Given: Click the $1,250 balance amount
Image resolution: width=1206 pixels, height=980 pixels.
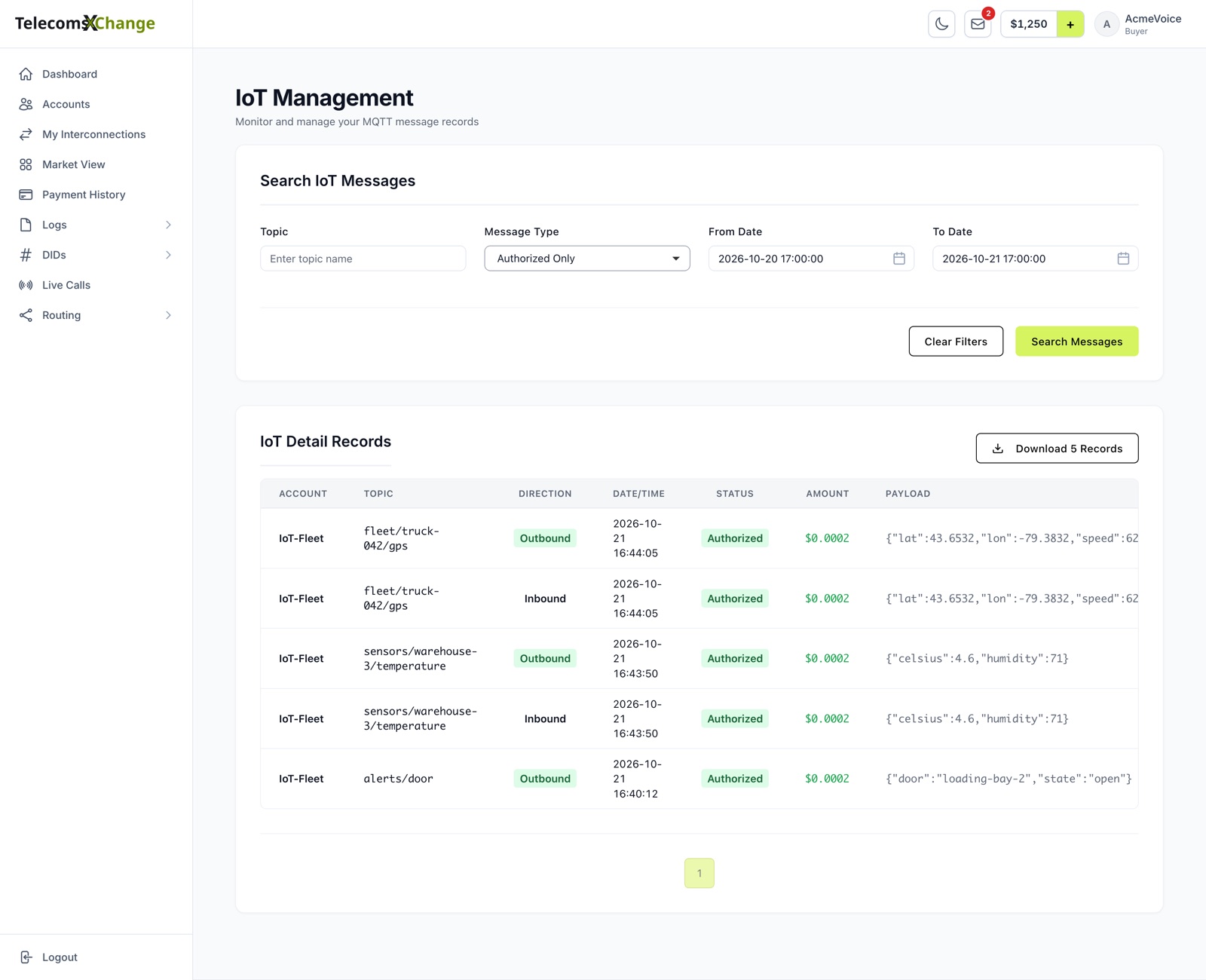Looking at the screenshot, I should point(1029,24).
